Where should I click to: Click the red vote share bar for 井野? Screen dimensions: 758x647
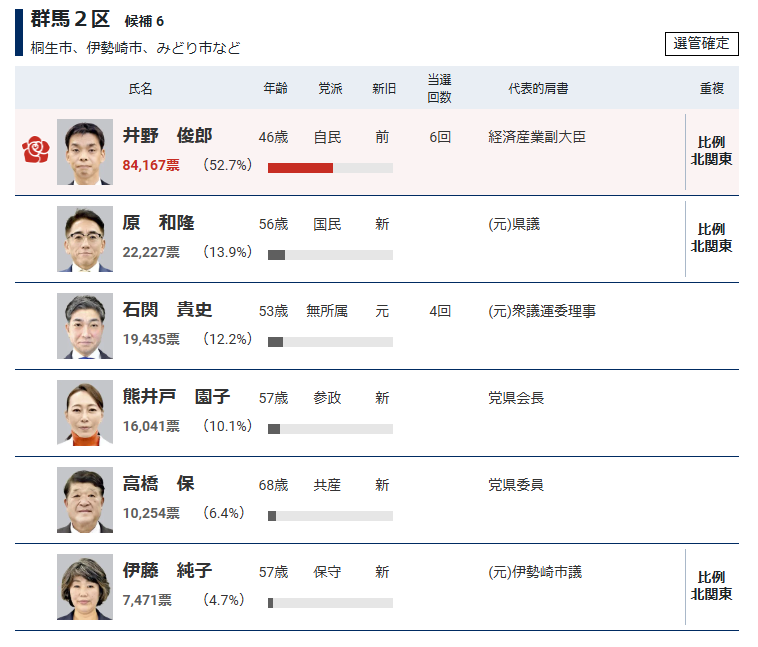tap(300, 168)
